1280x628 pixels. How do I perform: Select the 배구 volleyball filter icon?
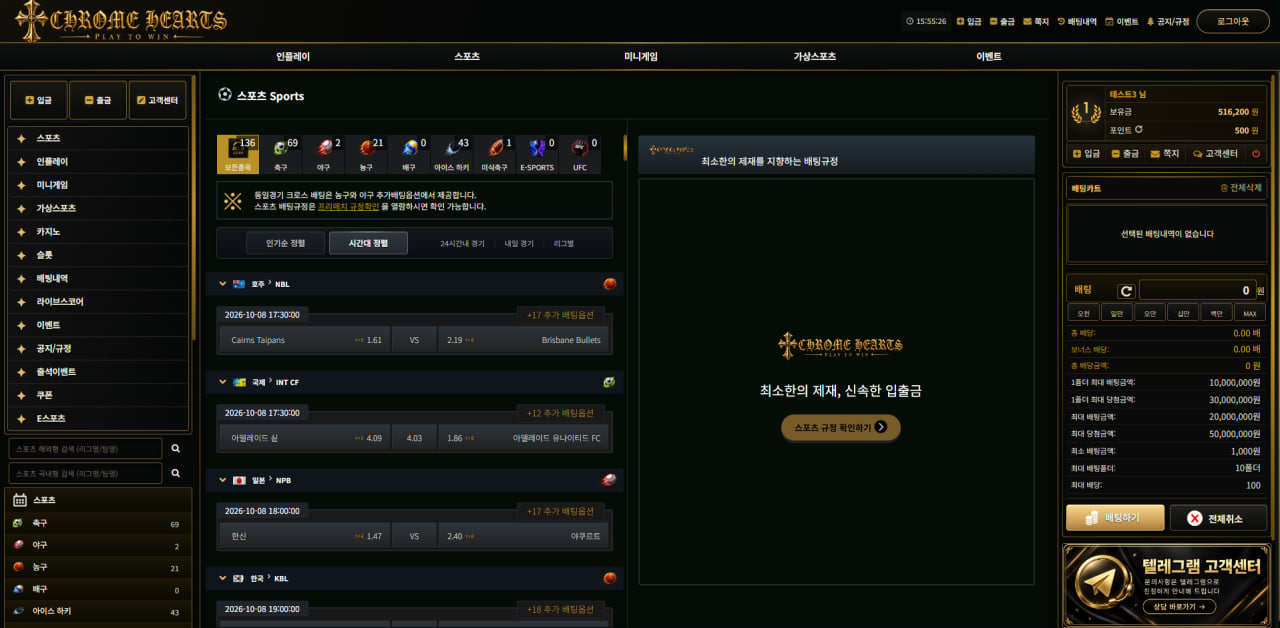pos(409,155)
